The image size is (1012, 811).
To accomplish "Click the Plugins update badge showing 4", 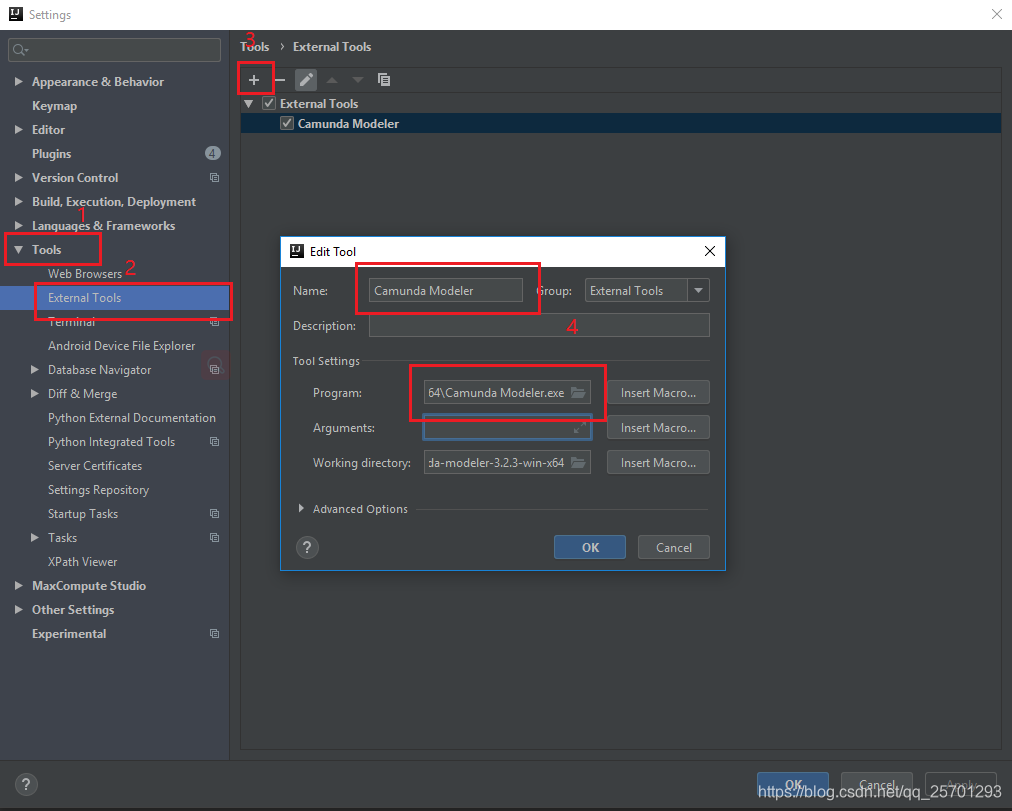I will coord(212,154).
